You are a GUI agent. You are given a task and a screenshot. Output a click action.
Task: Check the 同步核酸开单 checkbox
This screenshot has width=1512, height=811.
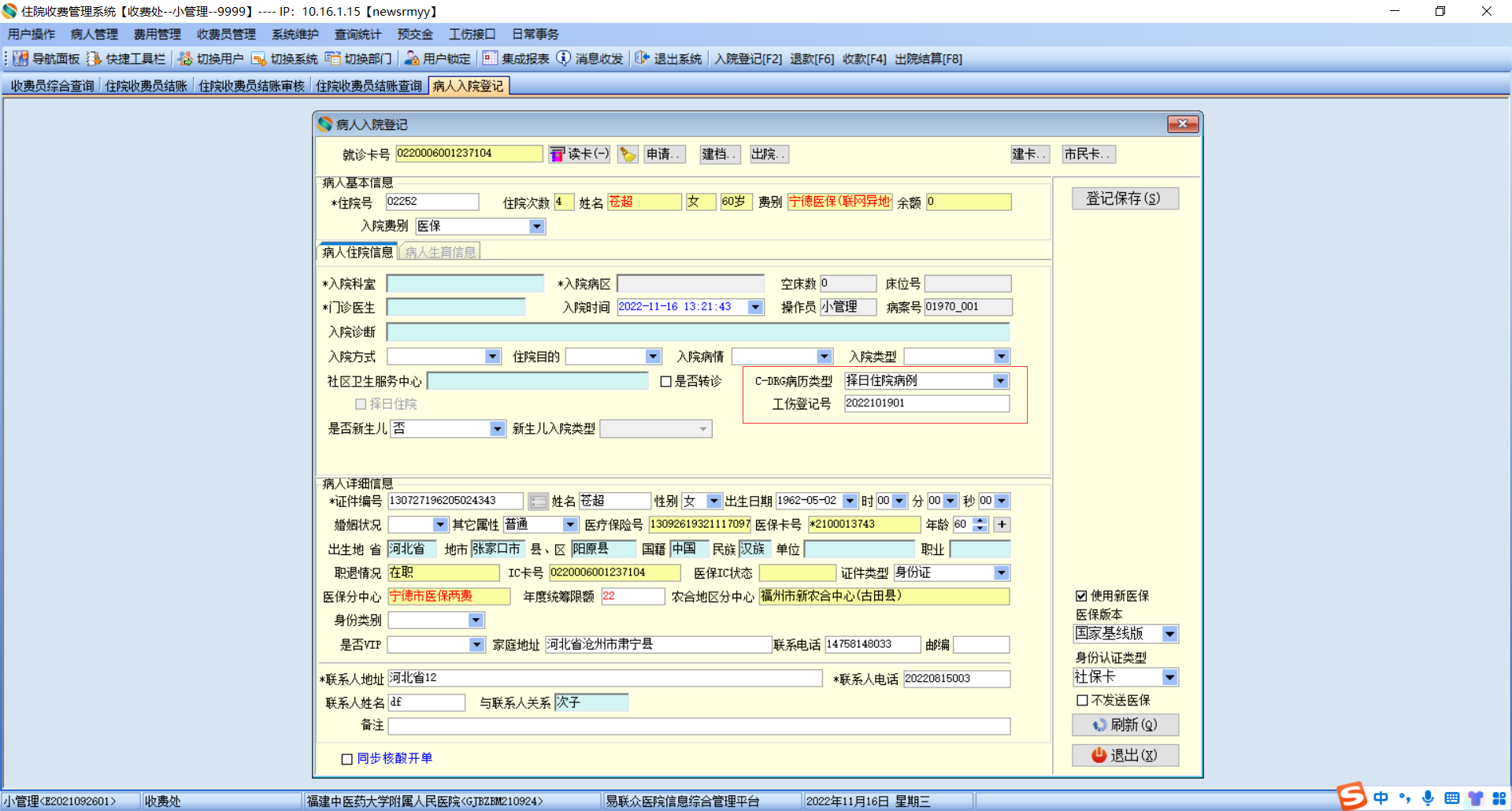pyautogui.click(x=346, y=759)
